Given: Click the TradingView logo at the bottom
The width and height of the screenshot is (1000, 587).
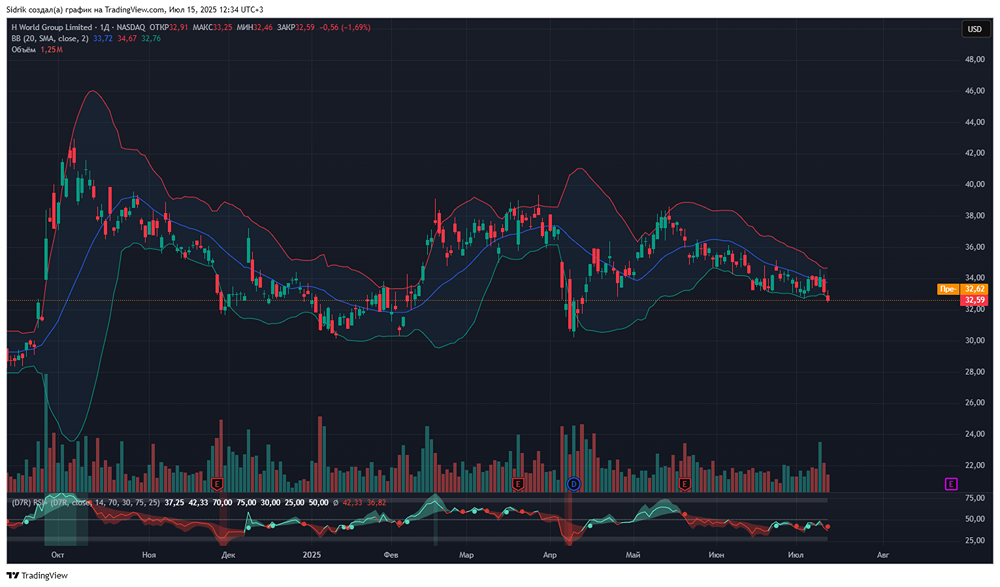Looking at the screenshot, I should coord(37,576).
